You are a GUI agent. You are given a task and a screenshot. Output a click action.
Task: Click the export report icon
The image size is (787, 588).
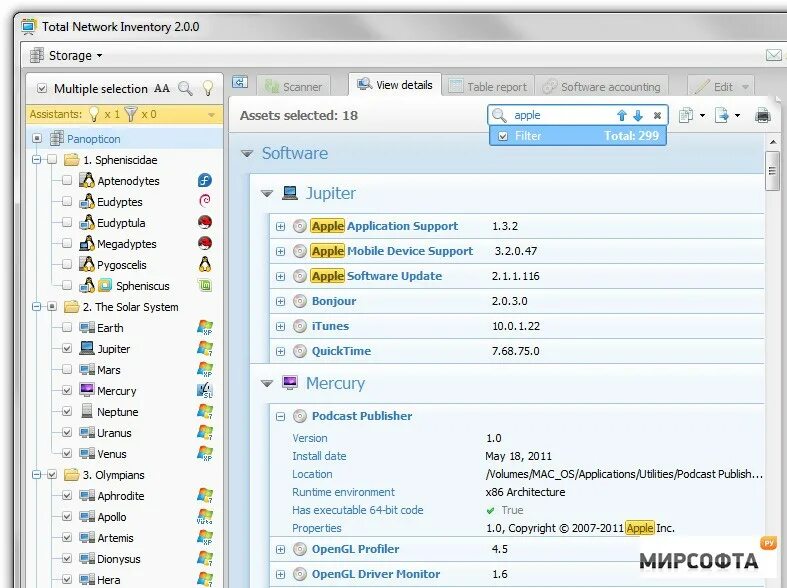[722, 115]
